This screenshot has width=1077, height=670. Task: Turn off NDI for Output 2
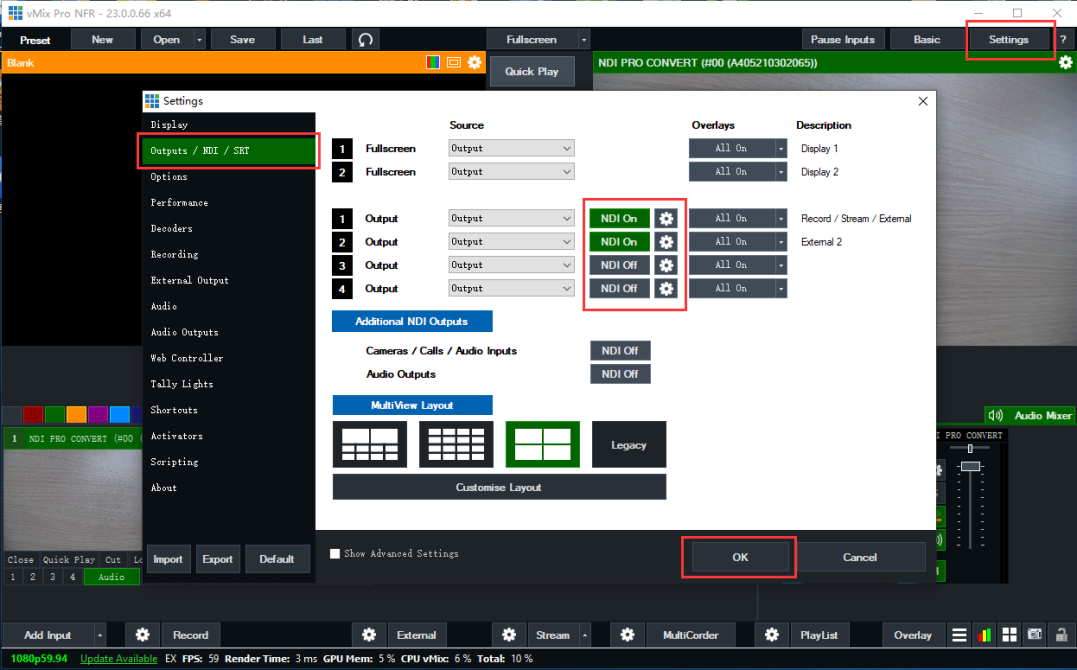(x=620, y=242)
